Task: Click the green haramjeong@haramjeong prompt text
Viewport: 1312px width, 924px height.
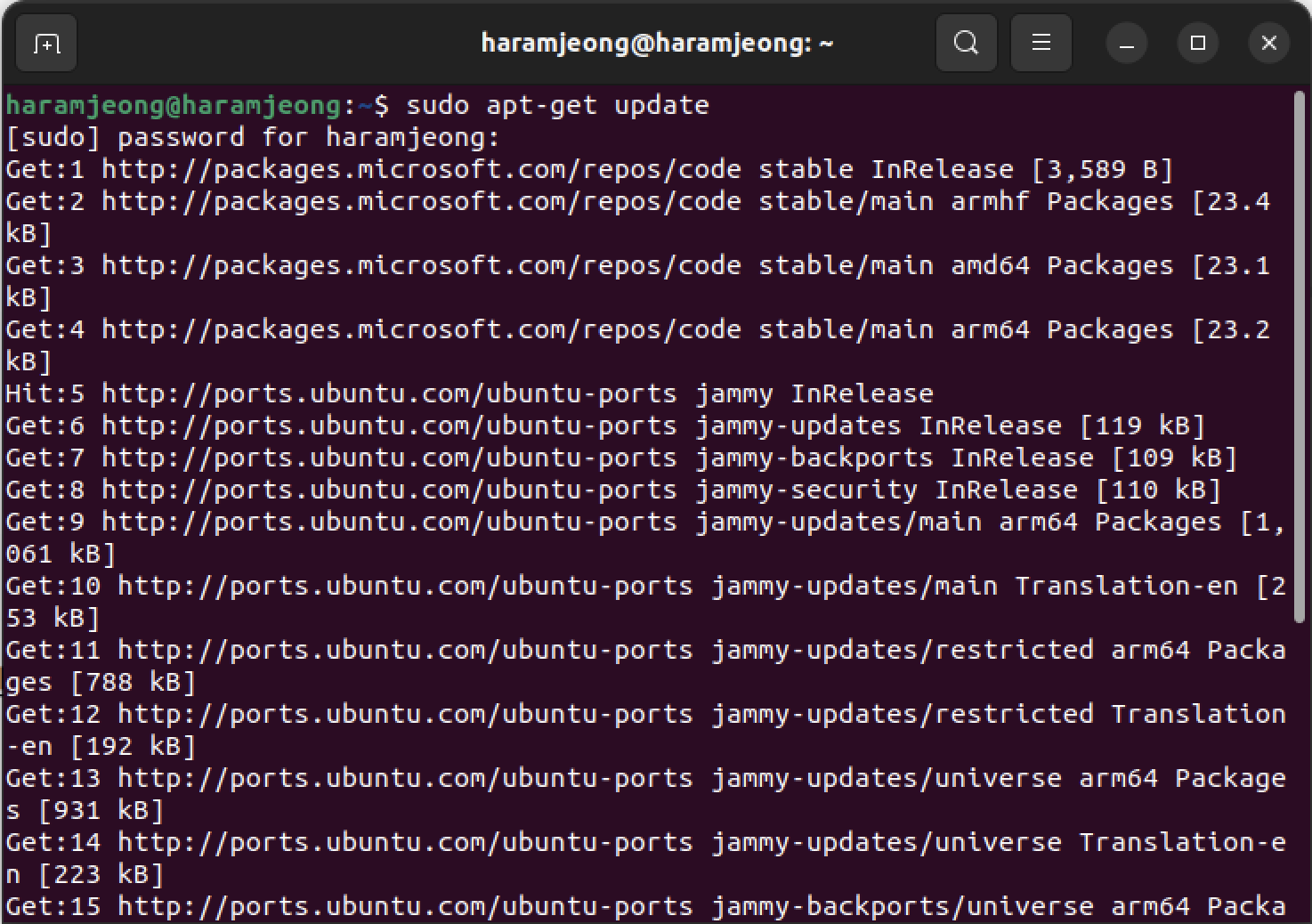Action: coord(173,105)
